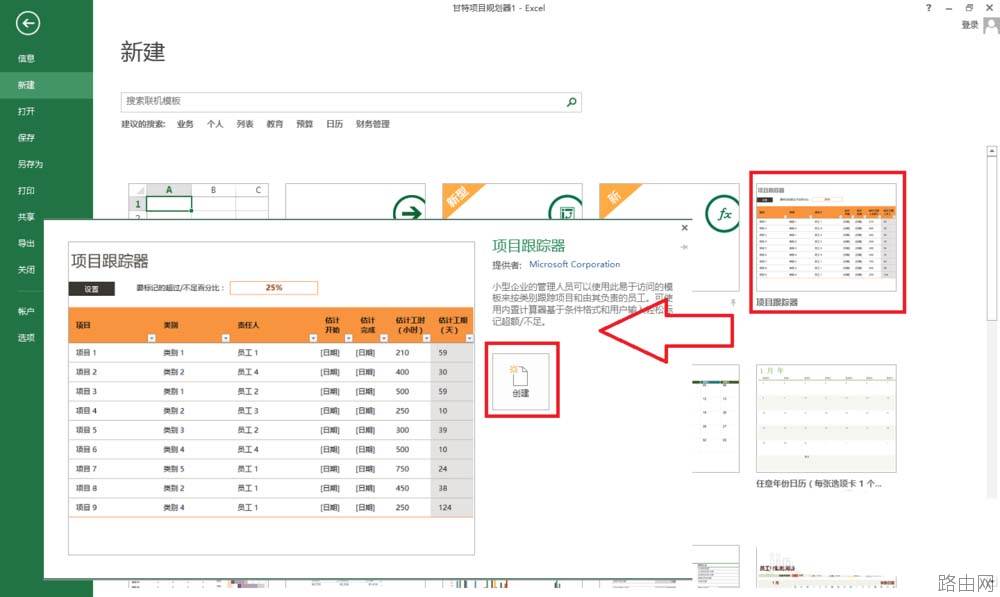Image resolution: width=1000 pixels, height=597 pixels.
Task: Open the 责任人 column filter dropdown
Action: click(x=313, y=338)
